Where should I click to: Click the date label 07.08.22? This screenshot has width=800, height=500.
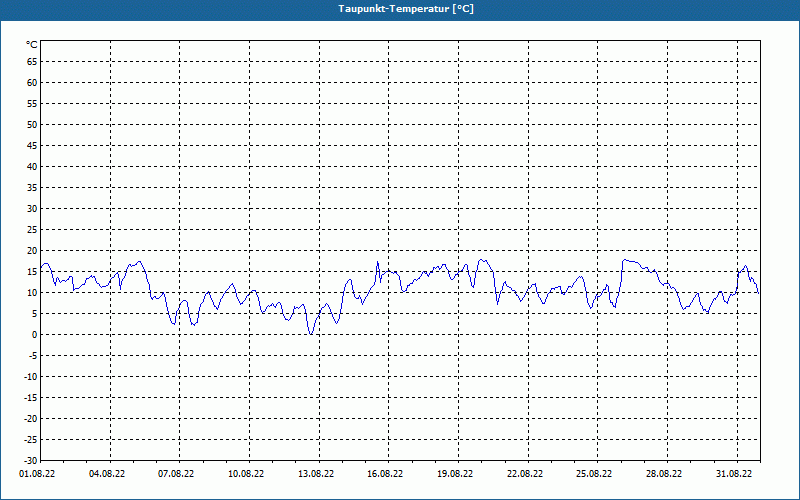coord(176,474)
